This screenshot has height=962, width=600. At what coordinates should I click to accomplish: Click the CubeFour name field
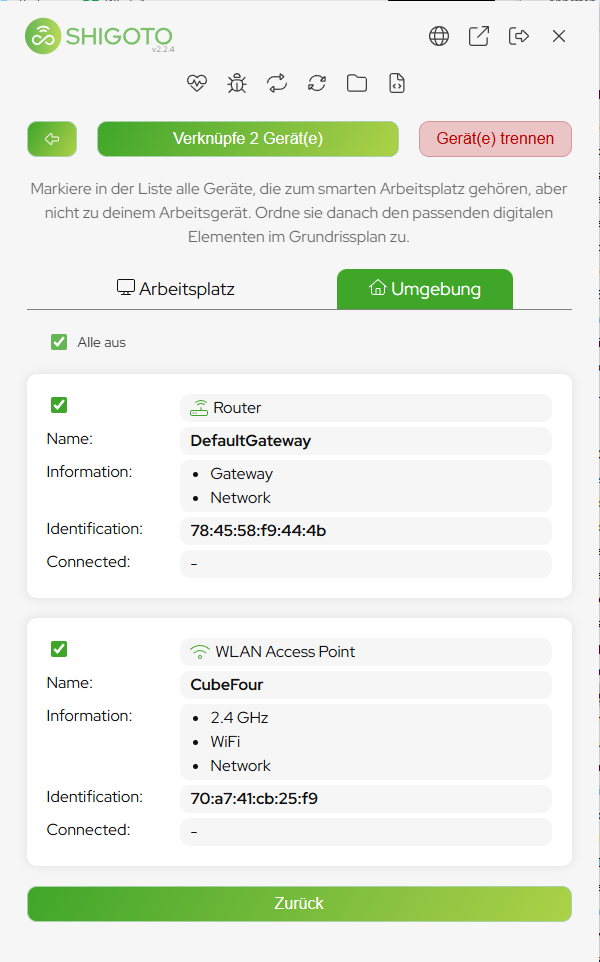point(366,685)
